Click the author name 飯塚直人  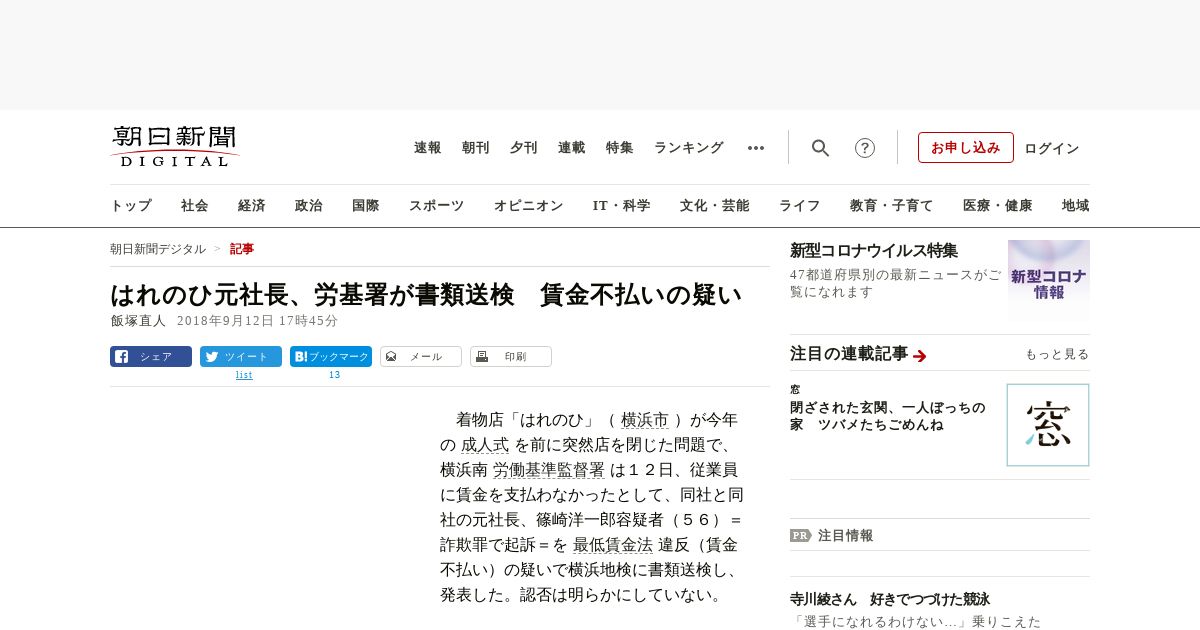pos(138,321)
